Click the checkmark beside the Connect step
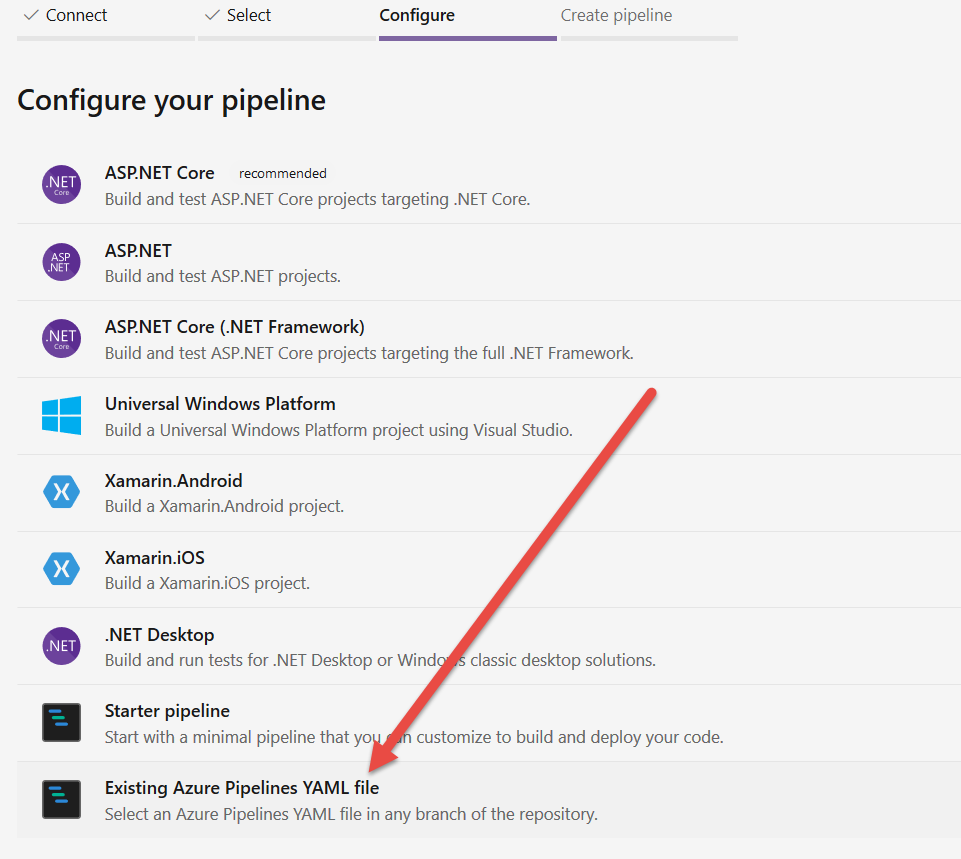The width and height of the screenshot is (961, 859). [x=31, y=15]
